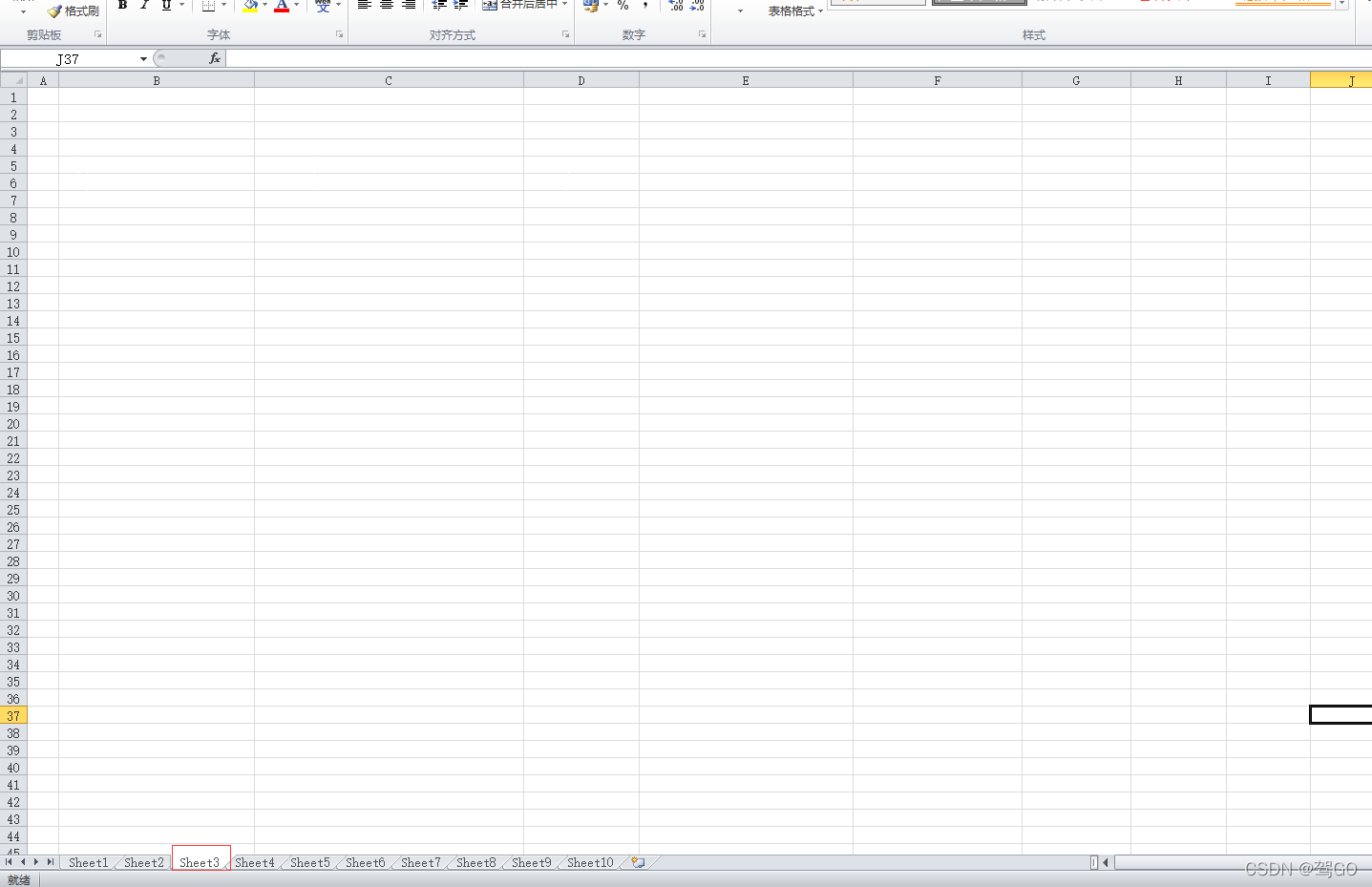This screenshot has width=1372, height=887.
Task: Click into the formula bar
Action: [x=798, y=59]
